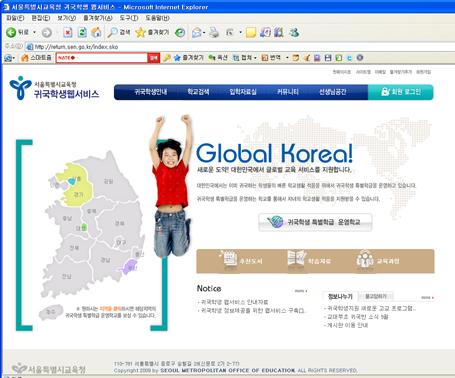Select the 제주 island on the map
Screen dimensions: 455x378
(x=50, y=312)
